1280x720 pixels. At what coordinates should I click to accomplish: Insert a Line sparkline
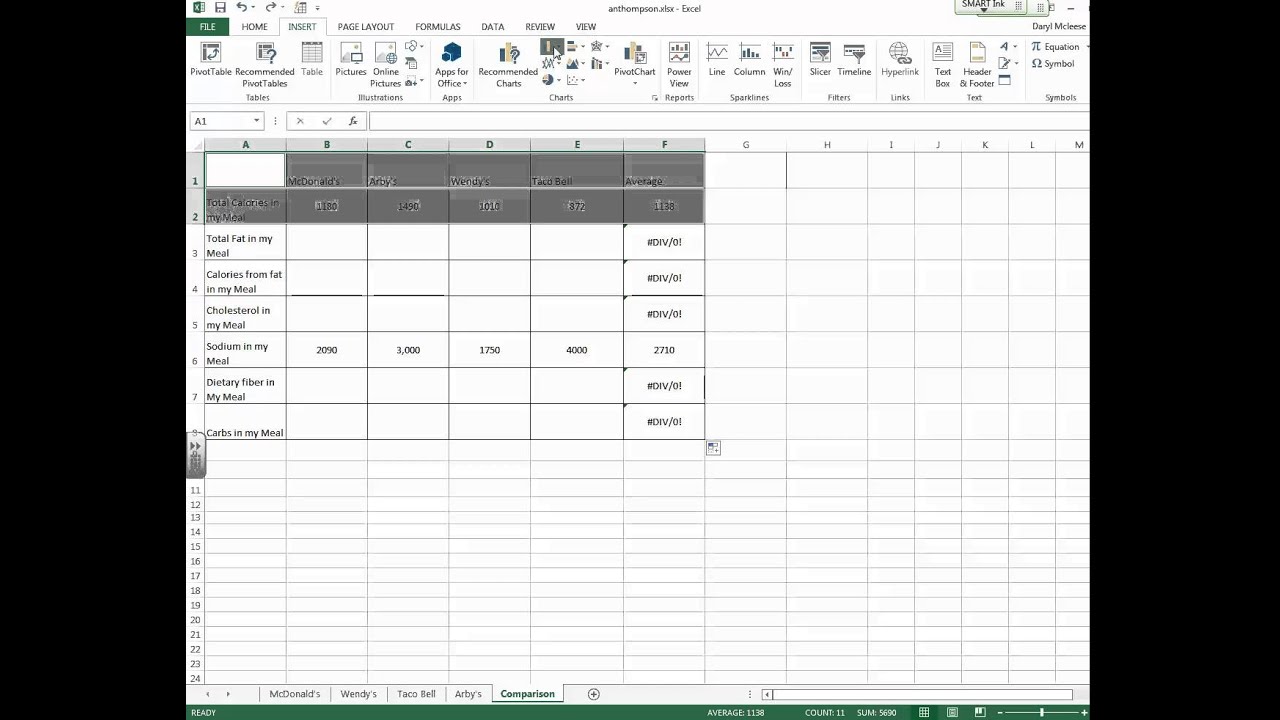(x=717, y=60)
